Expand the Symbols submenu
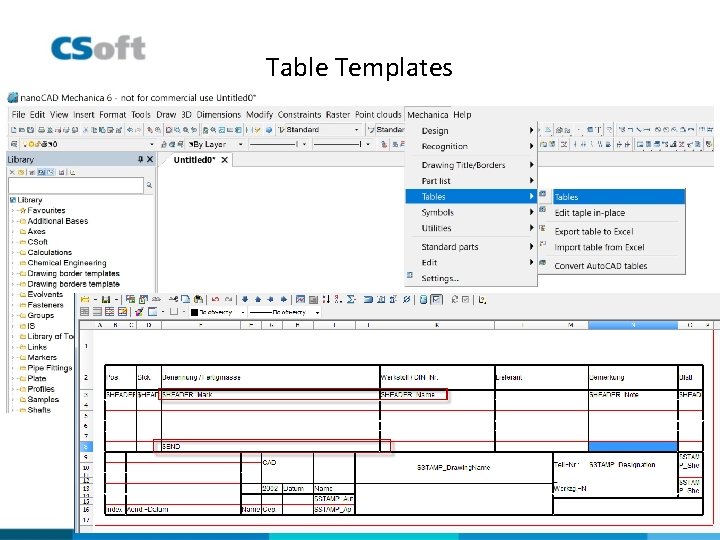This screenshot has width=720, height=540. pyautogui.click(x=471, y=213)
